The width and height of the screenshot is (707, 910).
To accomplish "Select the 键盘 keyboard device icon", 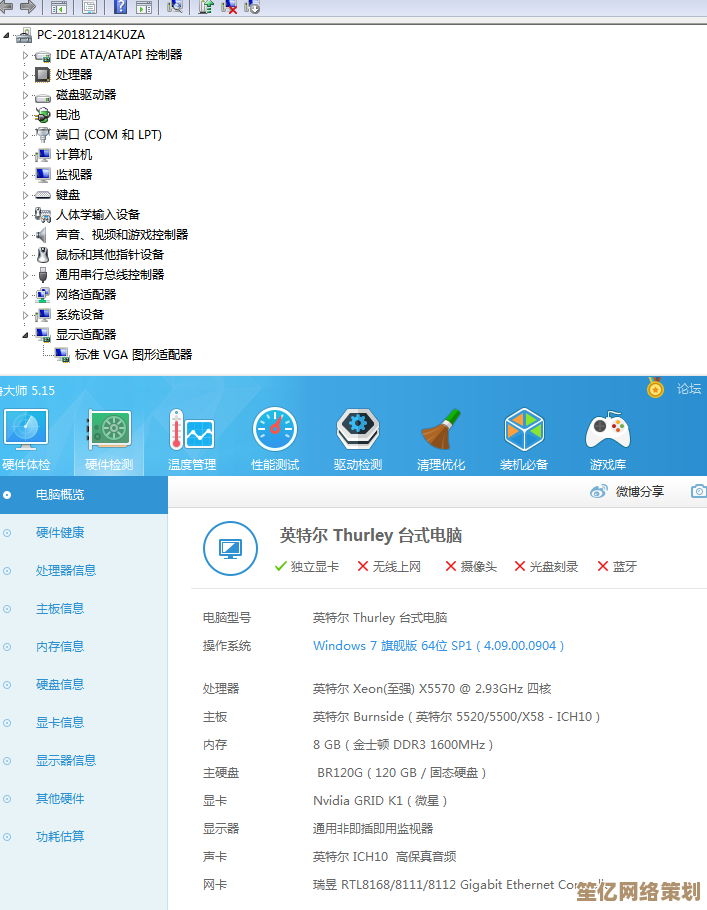I will (x=42, y=195).
